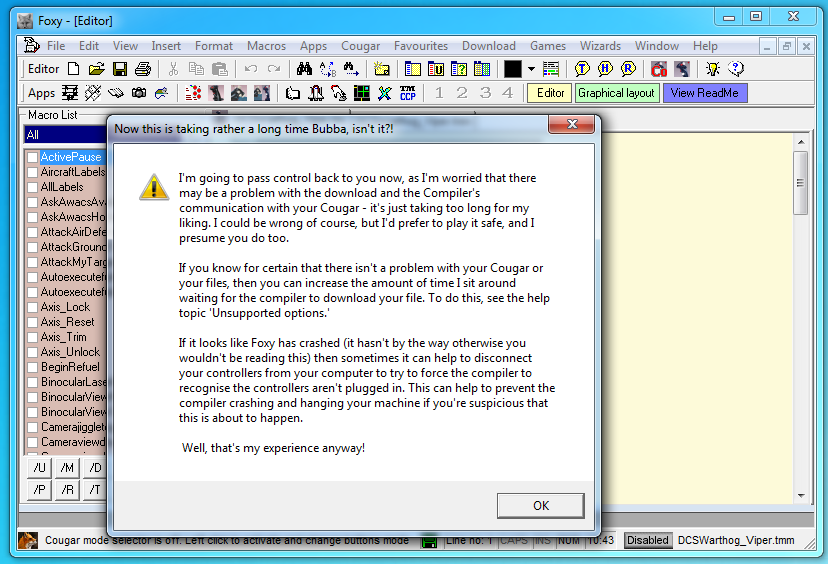Click the /R modifier button
Screen dimensions: 828x568
coord(67,490)
